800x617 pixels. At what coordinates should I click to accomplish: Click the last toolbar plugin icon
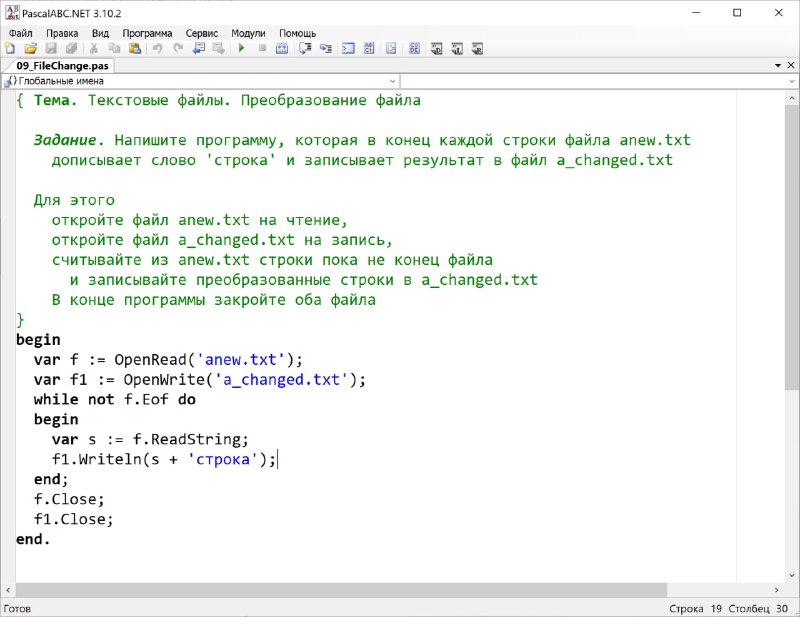(x=478, y=48)
